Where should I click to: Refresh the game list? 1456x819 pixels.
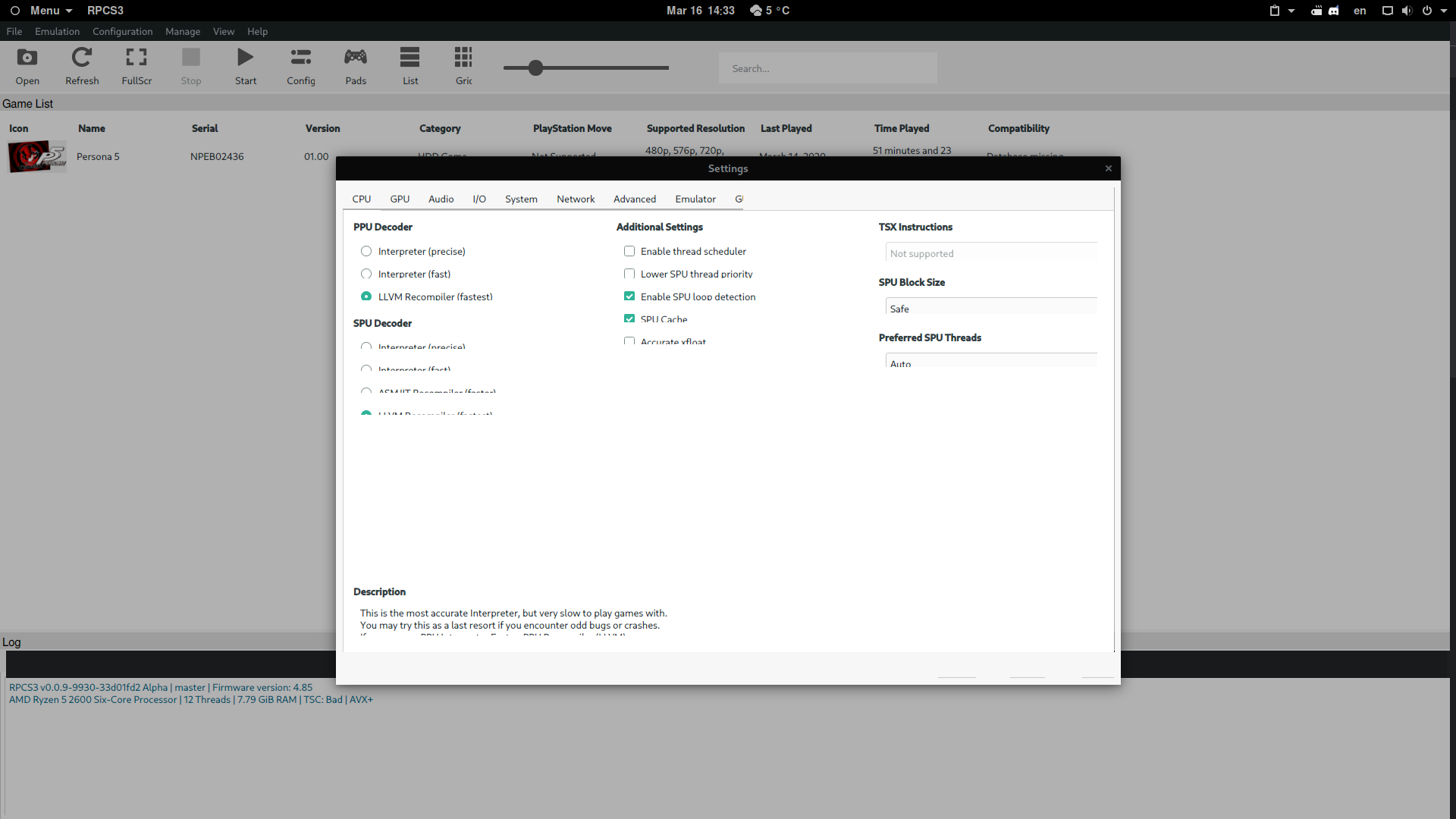[81, 66]
